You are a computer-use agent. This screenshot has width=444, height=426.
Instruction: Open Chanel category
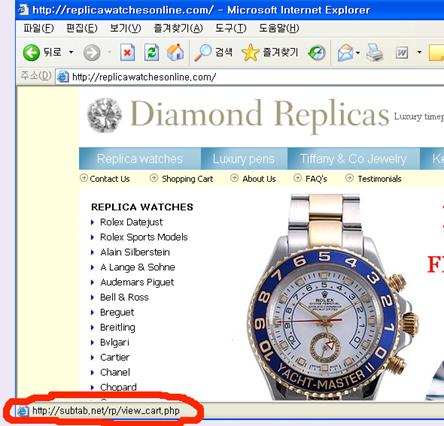coord(115,372)
